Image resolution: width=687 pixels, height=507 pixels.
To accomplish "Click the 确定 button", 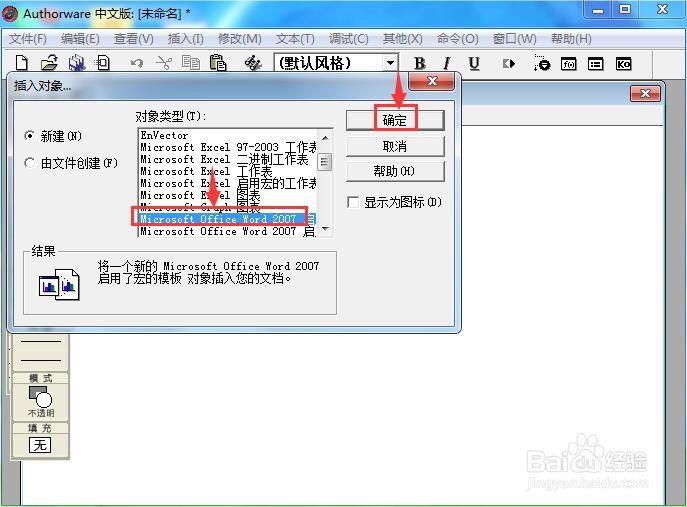I will [x=395, y=120].
